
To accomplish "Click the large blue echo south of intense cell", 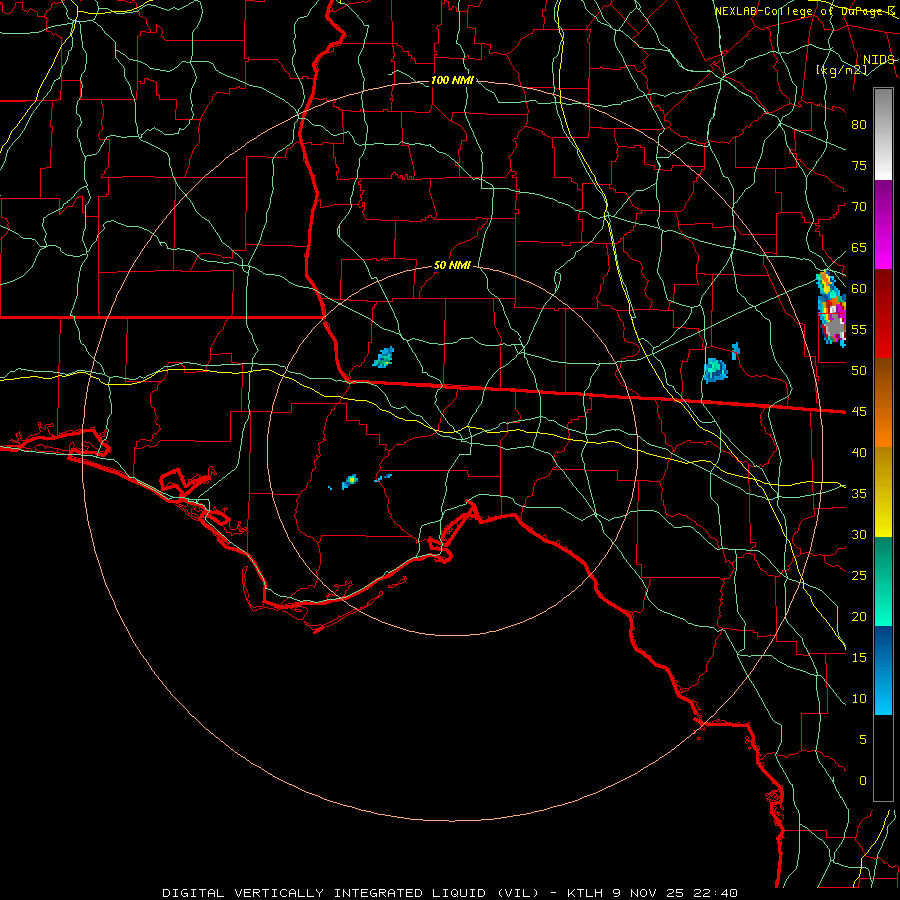I will 715,370.
